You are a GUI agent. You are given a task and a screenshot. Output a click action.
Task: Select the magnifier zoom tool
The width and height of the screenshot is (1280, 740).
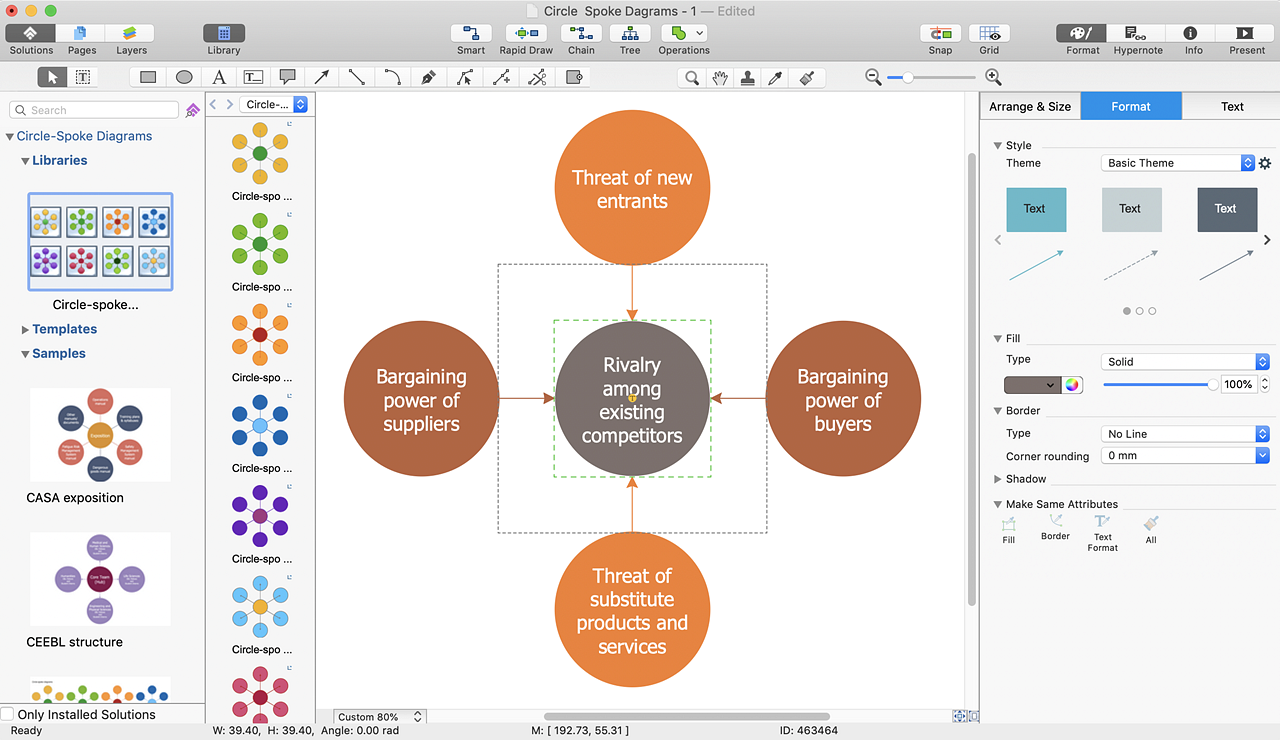(691, 77)
